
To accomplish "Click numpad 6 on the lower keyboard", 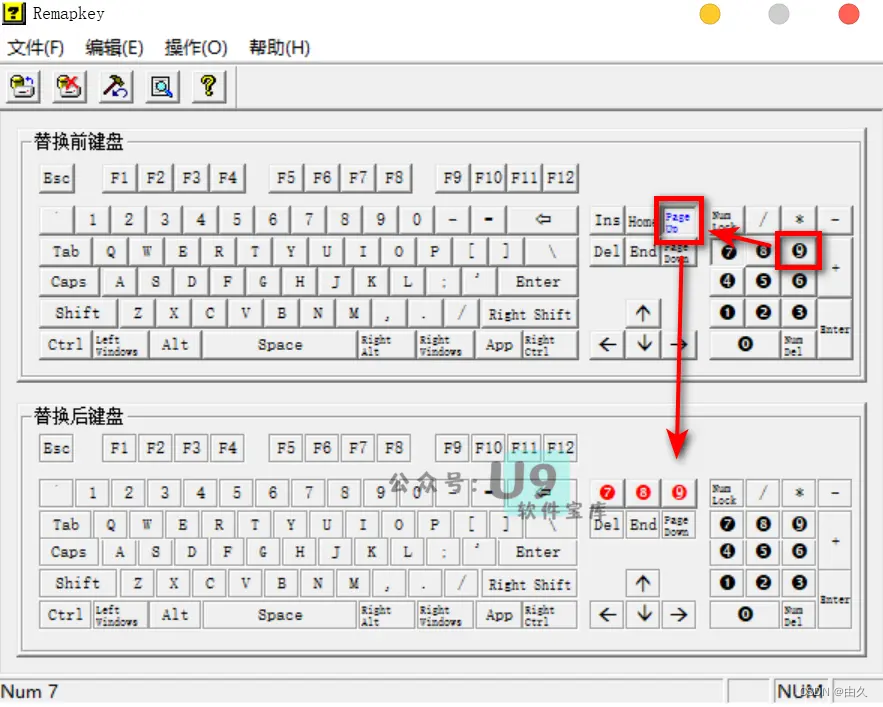I will [799, 551].
